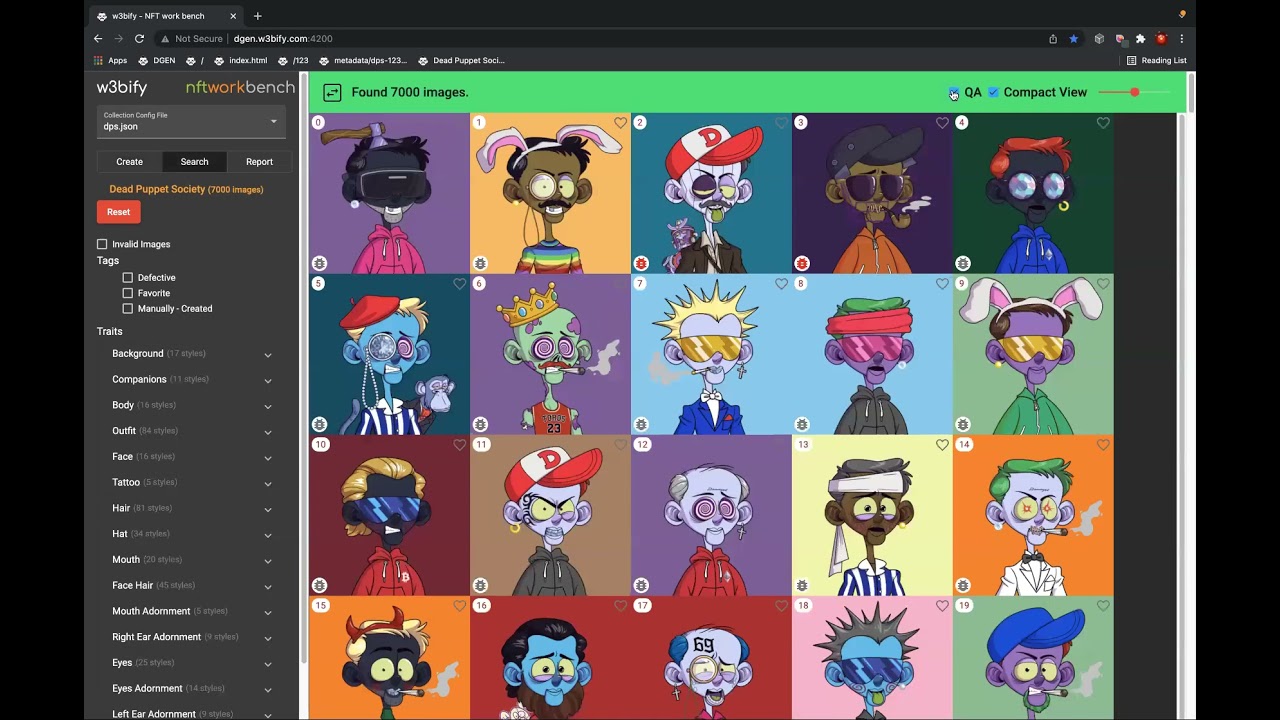Click the bug icon on image 13
This screenshot has width=1280, height=720.
coord(802,586)
